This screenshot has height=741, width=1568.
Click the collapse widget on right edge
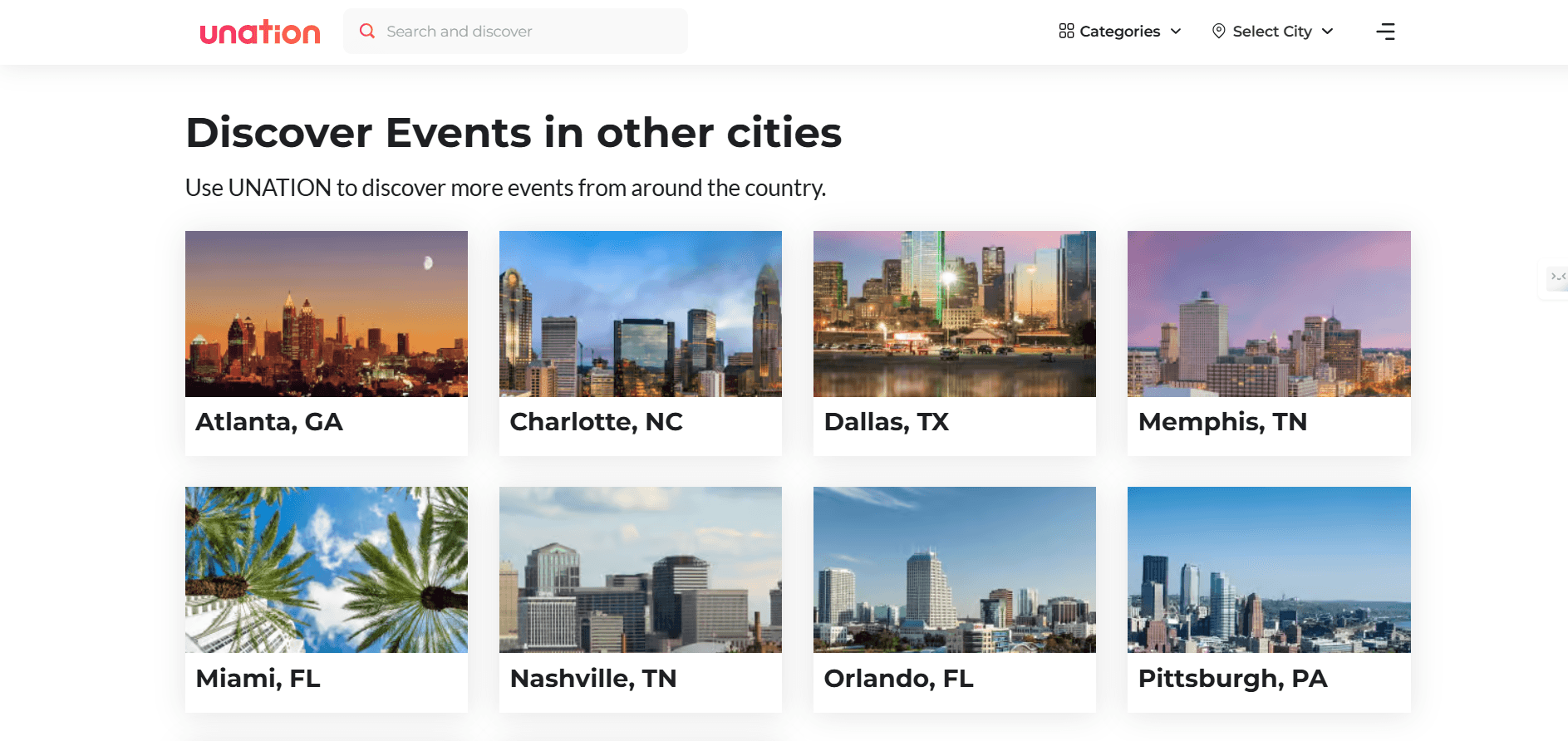tap(1556, 277)
